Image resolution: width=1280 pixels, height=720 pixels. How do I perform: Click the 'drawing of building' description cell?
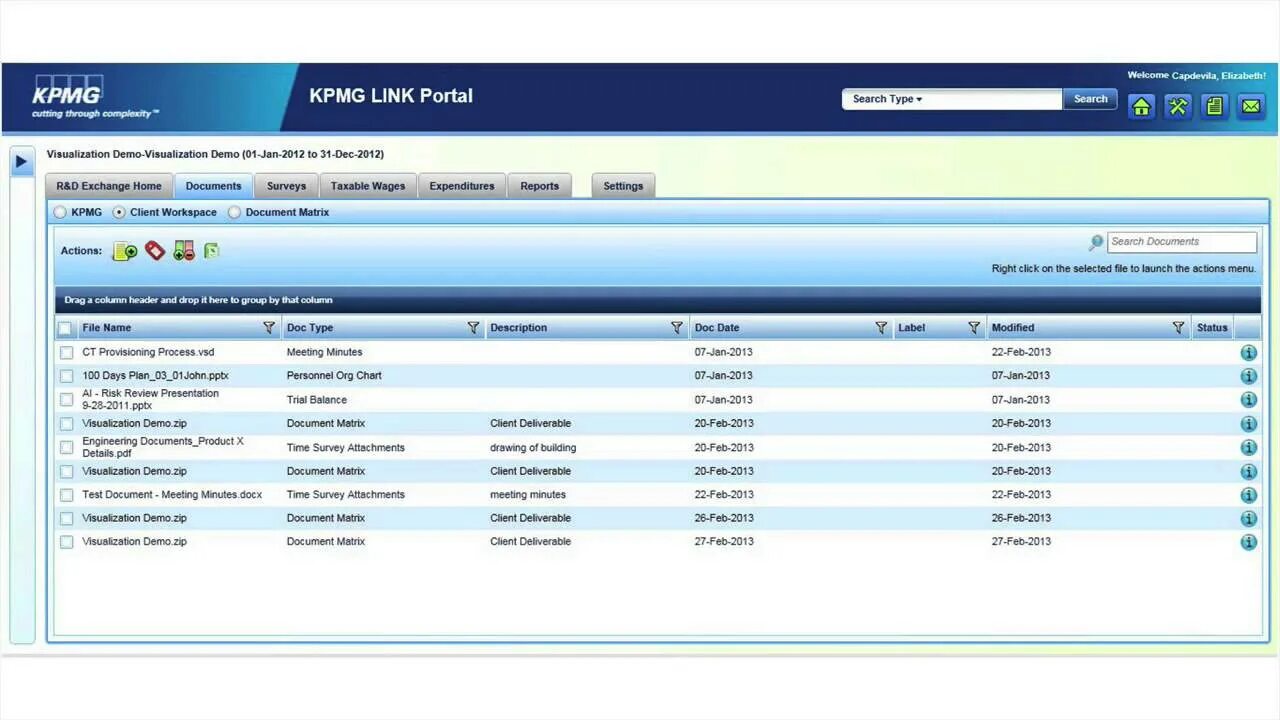tap(533, 448)
